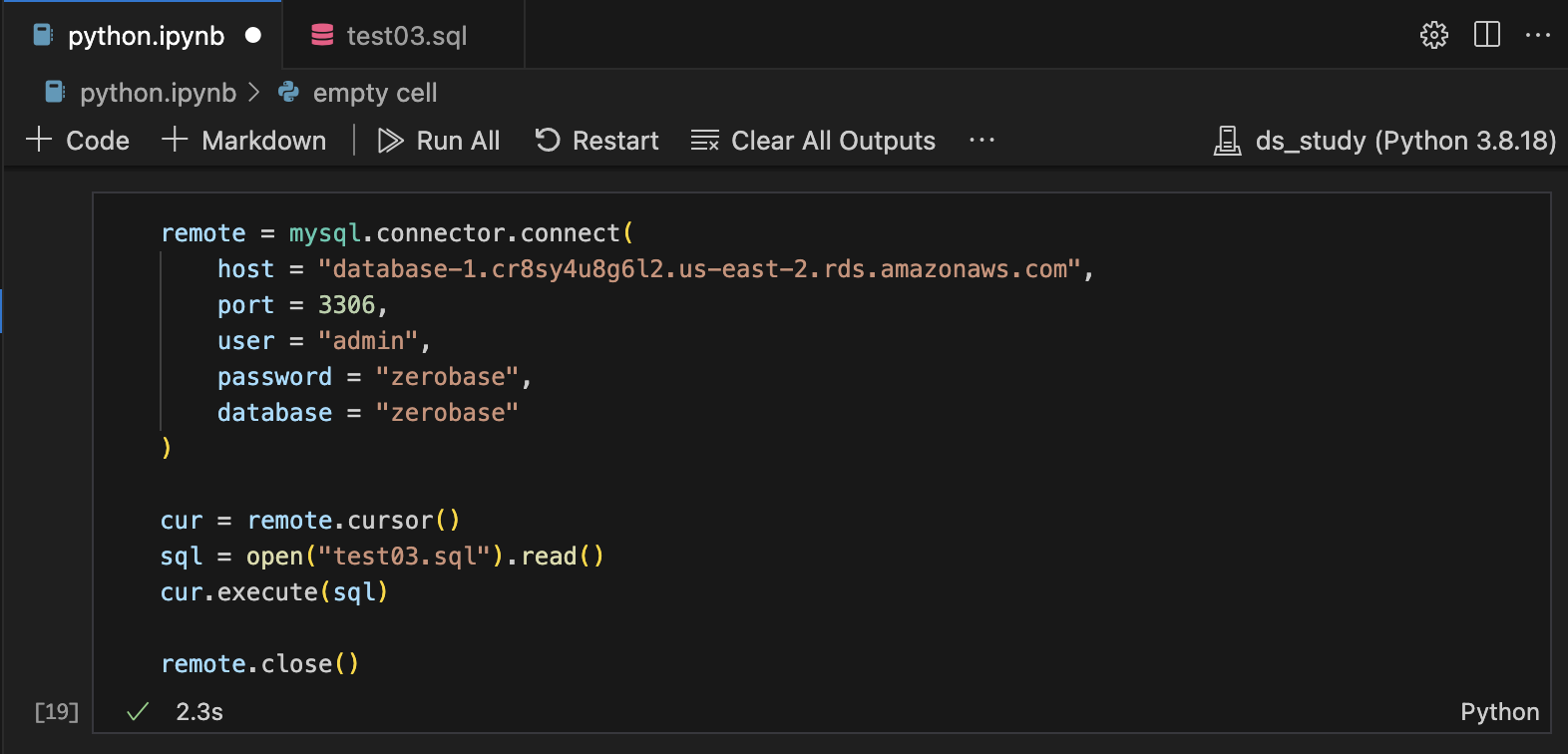
Task: Click execution count 19 label
Action: coord(56,711)
